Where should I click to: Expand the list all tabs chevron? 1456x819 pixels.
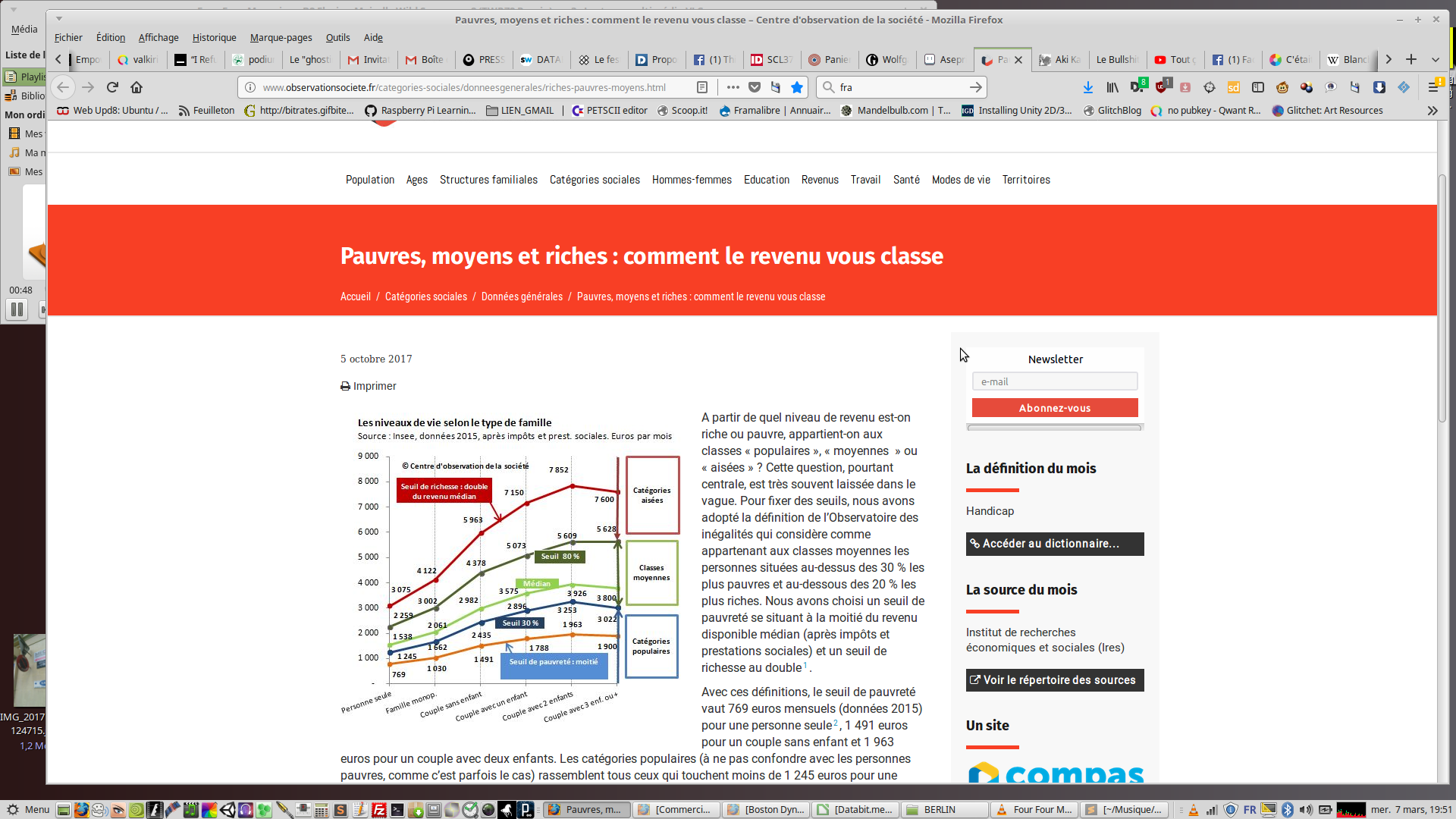coord(1436,59)
